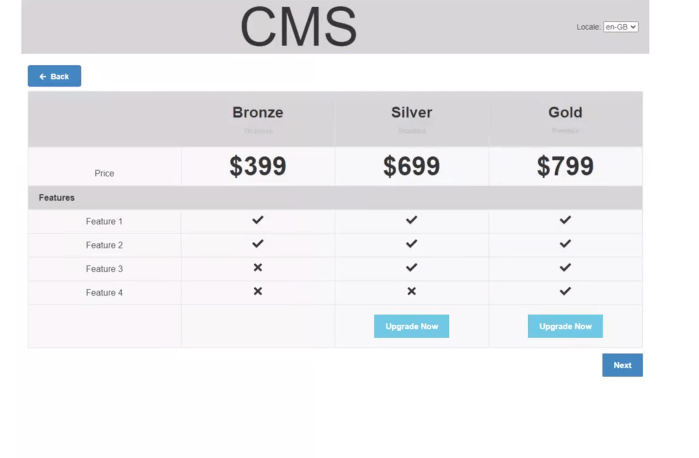699x458 pixels.
Task: Select the Gold plan header
Action: (565, 113)
